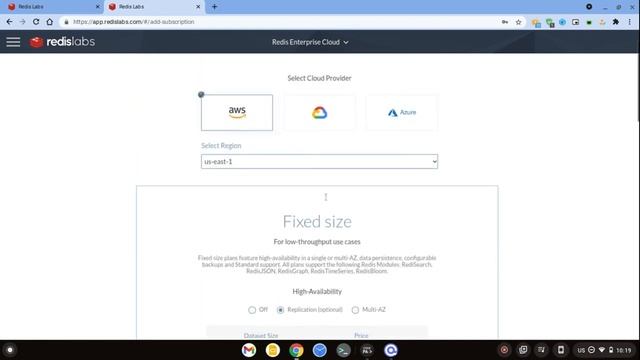Open the ChromeOS launcher button
The height and width of the screenshot is (360, 640).
[10, 350]
